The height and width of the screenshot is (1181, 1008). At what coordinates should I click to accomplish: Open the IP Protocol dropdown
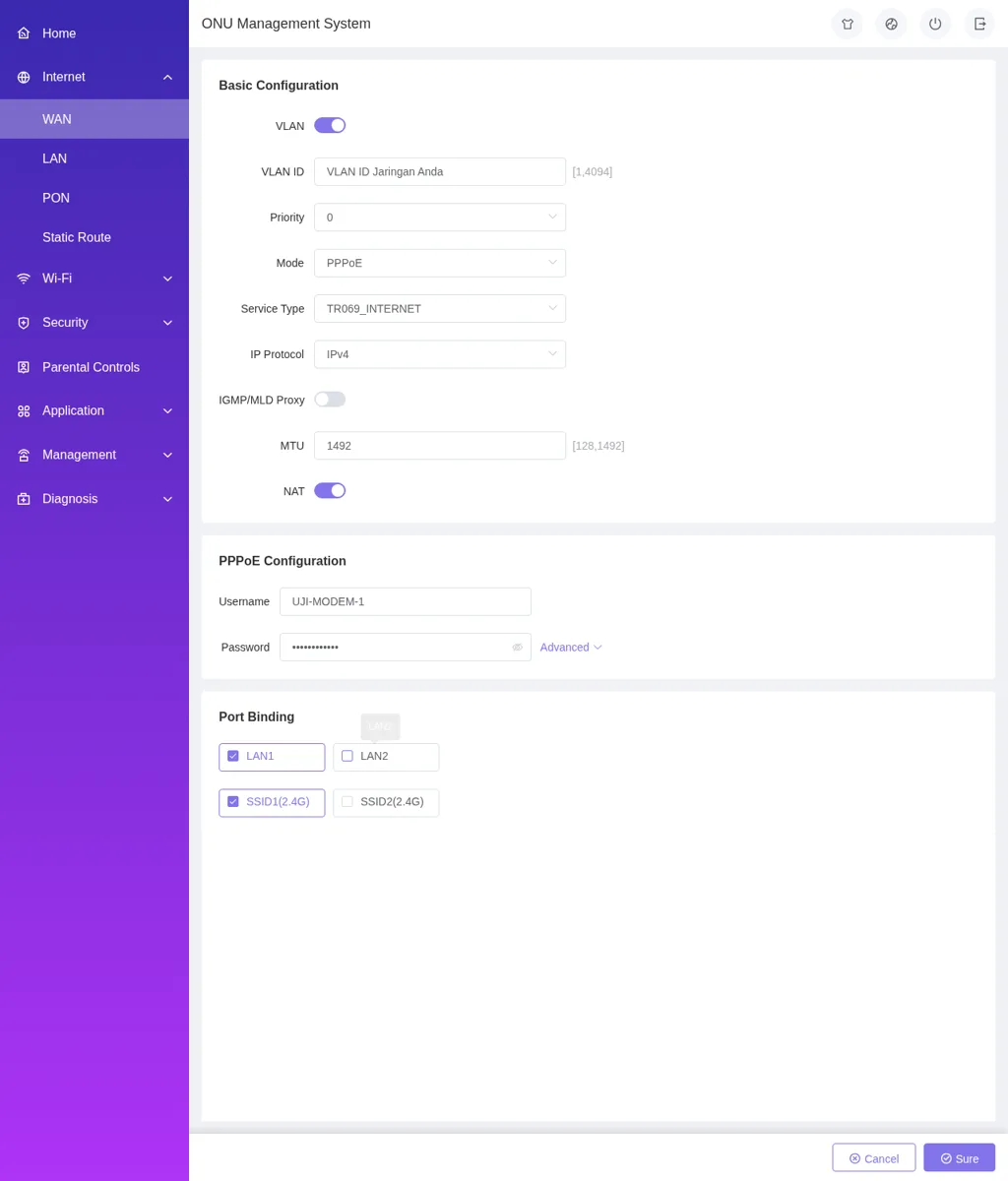click(440, 354)
